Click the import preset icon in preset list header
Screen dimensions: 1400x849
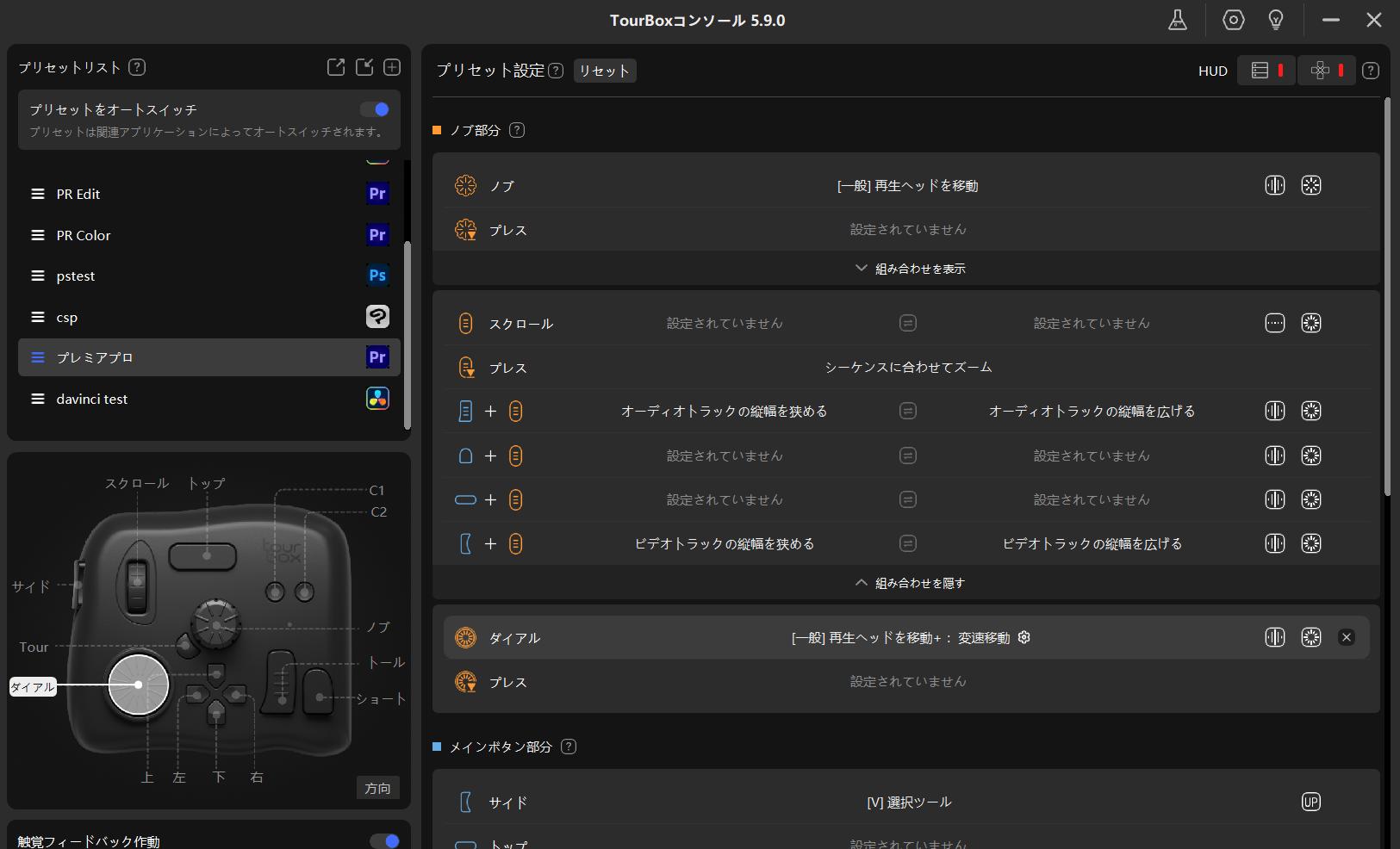[364, 67]
